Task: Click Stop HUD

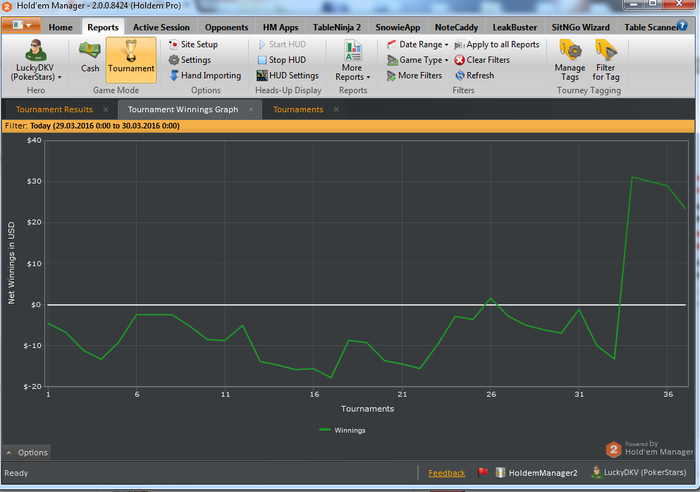Action: 282,60
